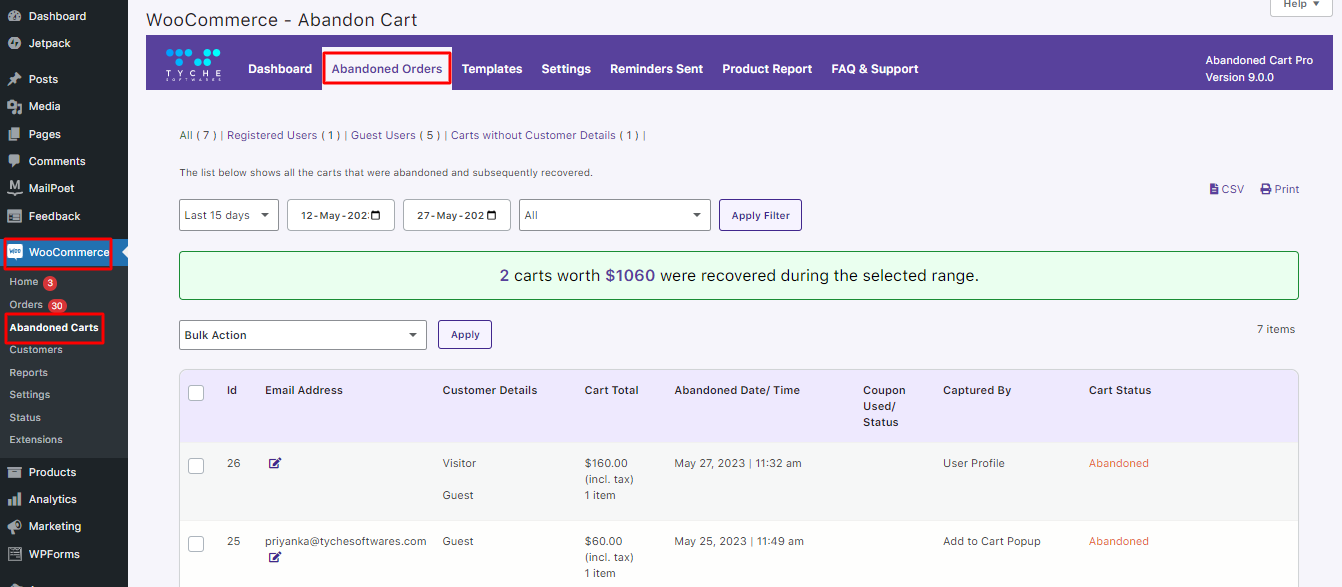
Task: Open the 12-May-2023 start date field
Action: click(340, 214)
